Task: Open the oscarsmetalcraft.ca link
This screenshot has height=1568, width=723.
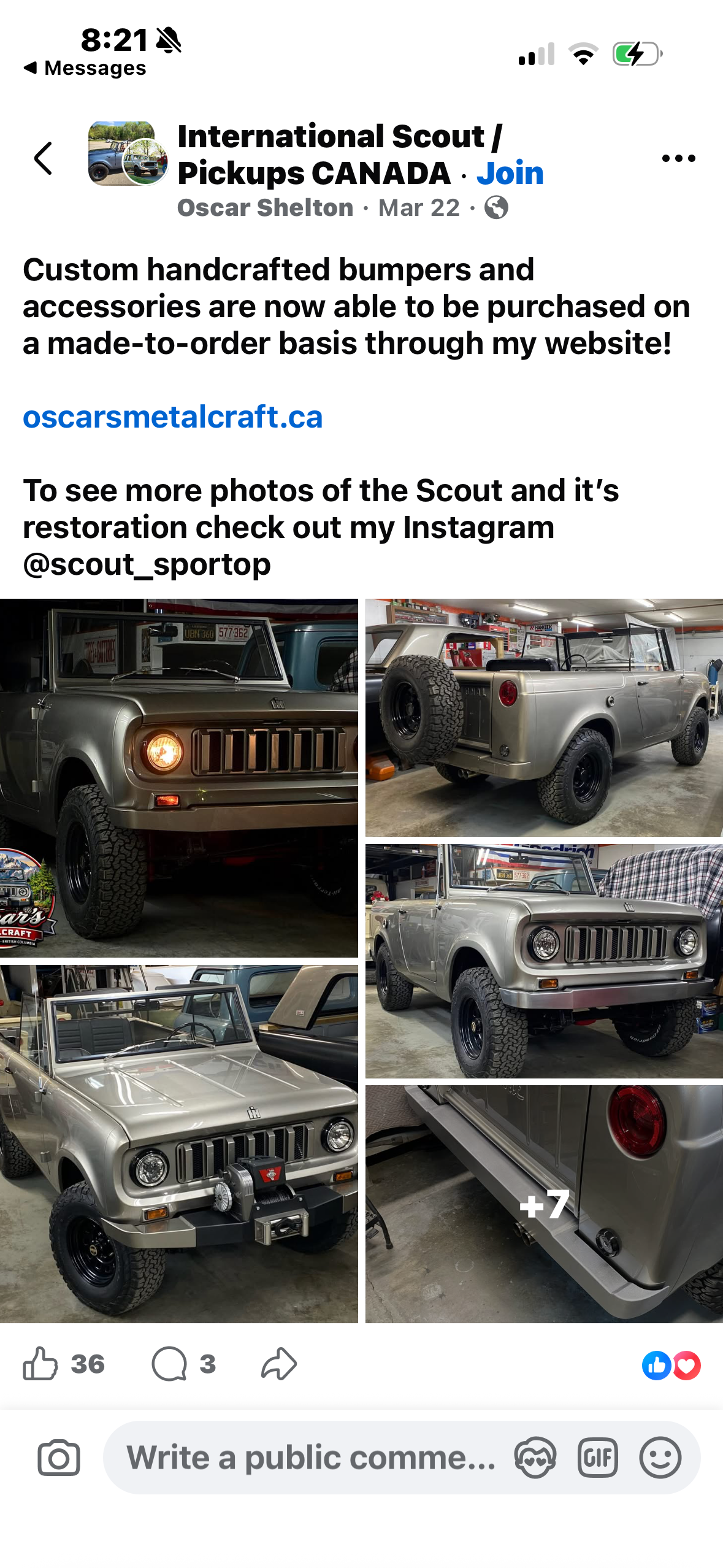Action: tap(173, 417)
